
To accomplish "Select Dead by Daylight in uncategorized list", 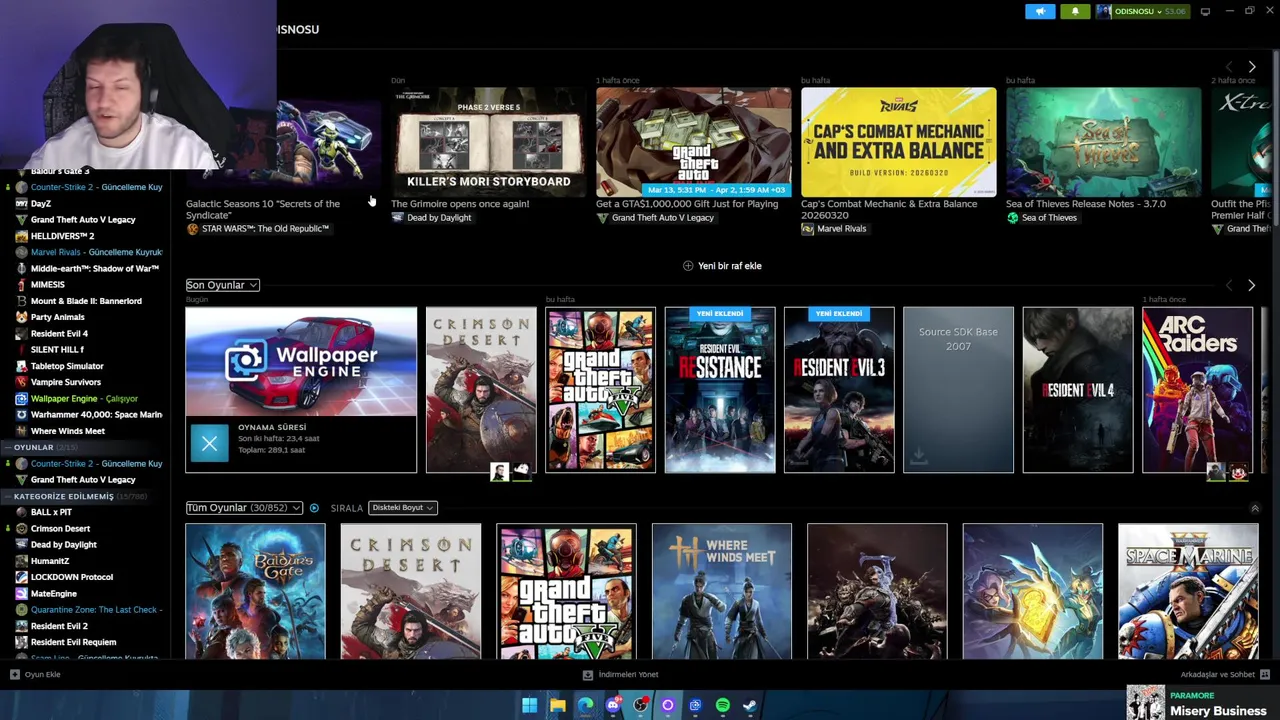I will coord(63,545).
